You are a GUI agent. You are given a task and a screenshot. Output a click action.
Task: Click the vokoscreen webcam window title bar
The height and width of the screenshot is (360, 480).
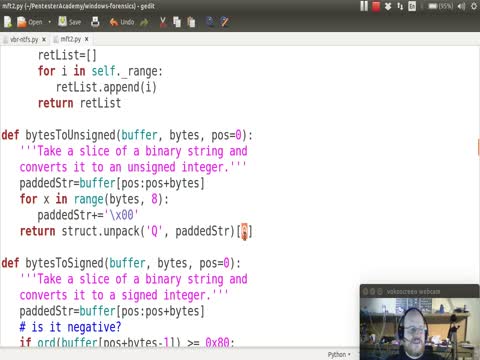[420, 291]
